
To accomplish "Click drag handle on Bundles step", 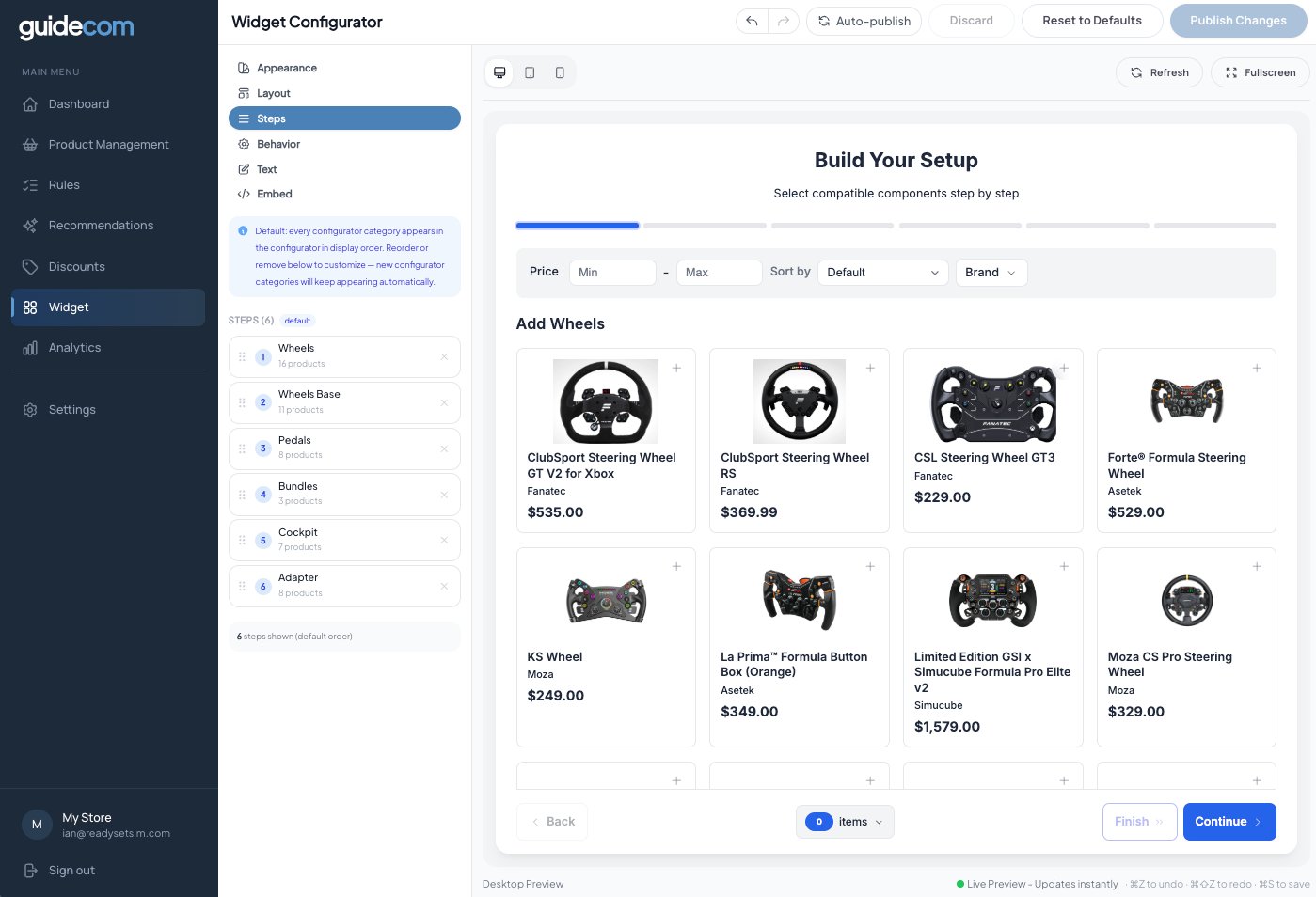I will point(242,495).
